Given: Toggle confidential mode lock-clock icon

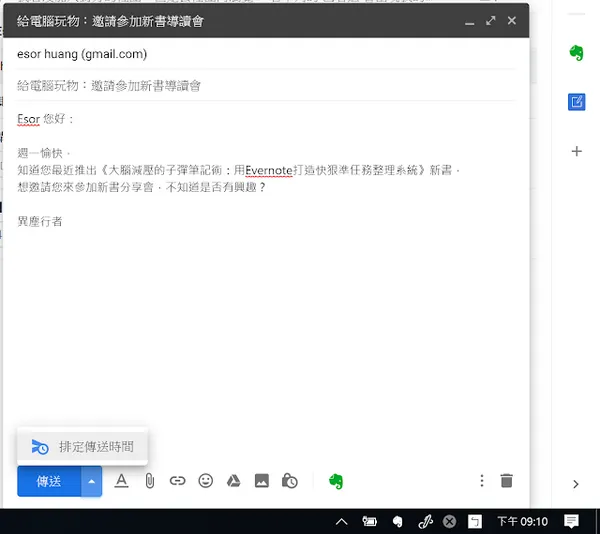Looking at the screenshot, I should pyautogui.click(x=290, y=481).
